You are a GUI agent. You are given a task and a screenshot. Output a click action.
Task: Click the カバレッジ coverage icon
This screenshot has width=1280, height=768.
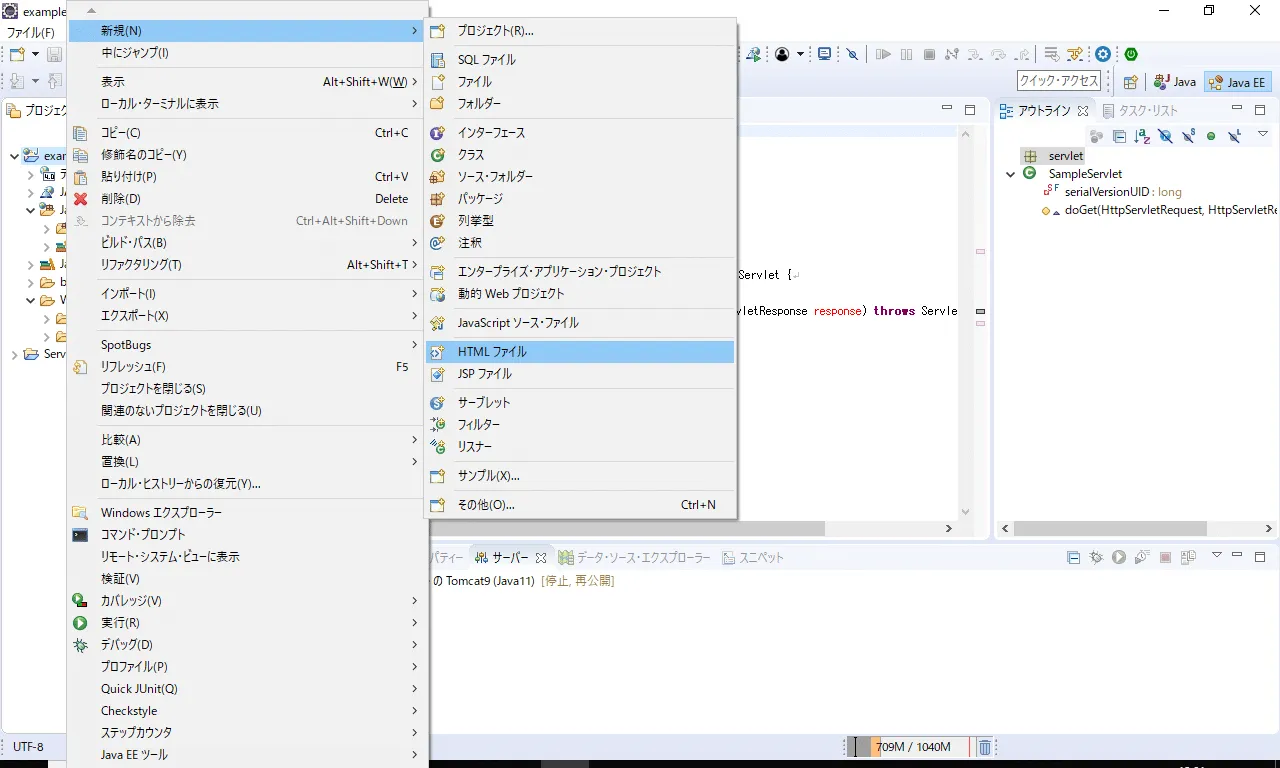81,601
